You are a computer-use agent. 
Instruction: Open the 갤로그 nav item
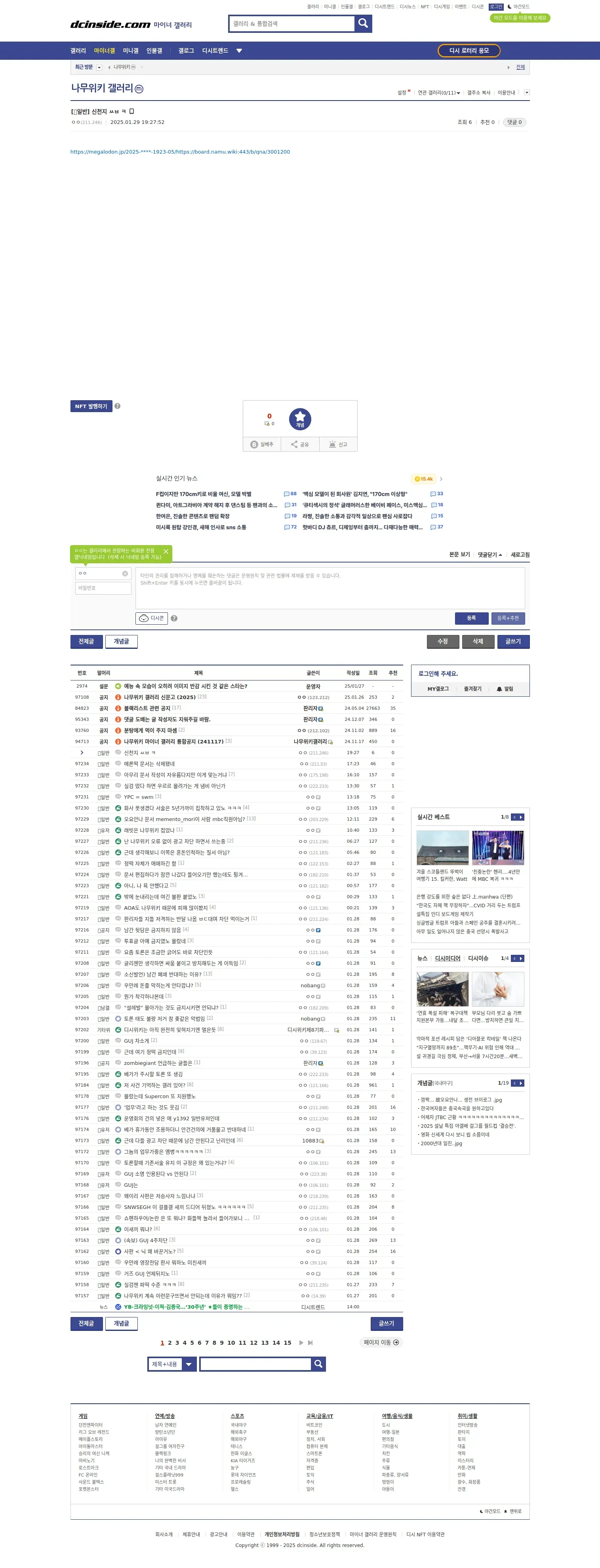[186, 51]
